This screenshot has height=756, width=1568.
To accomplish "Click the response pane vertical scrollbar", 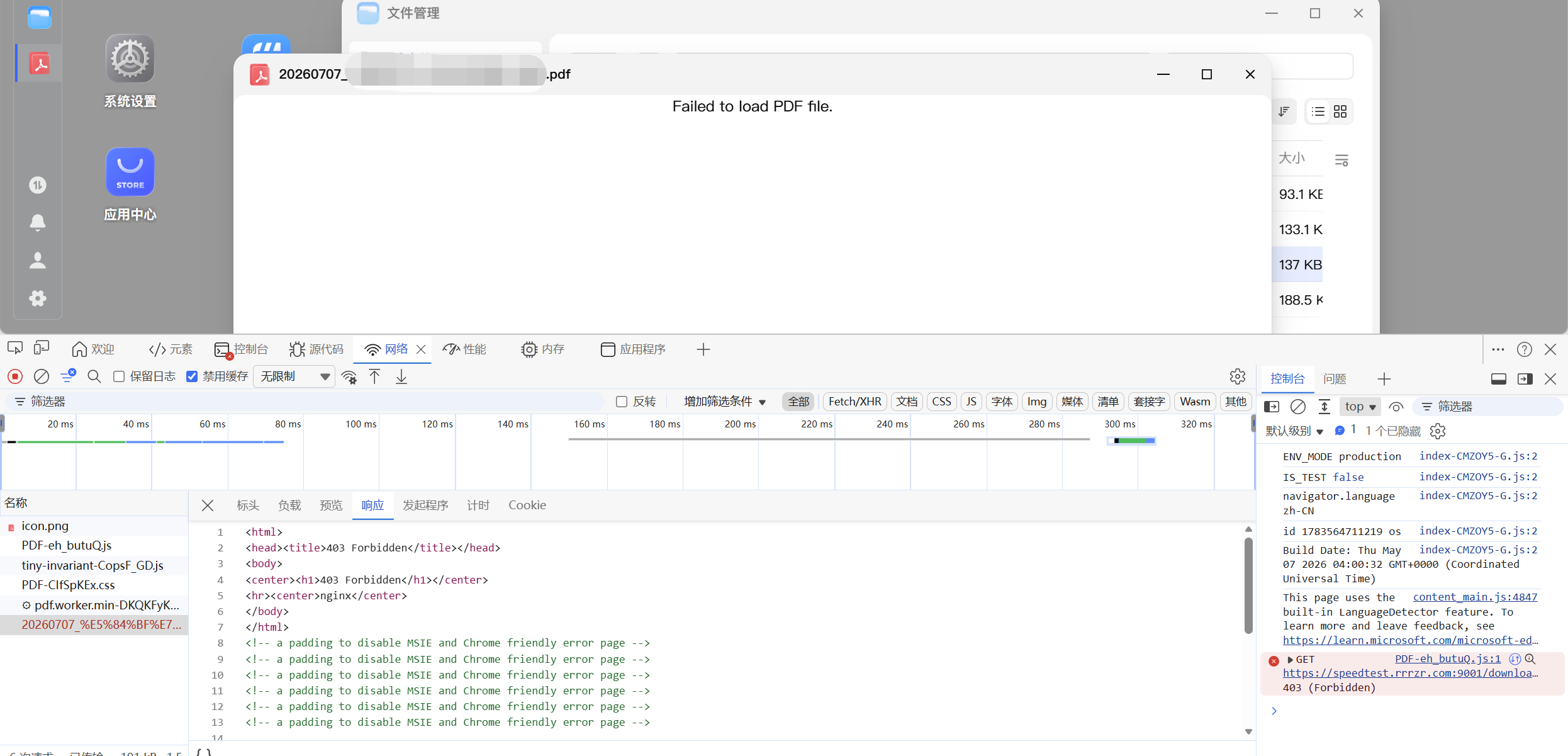I will (1248, 585).
